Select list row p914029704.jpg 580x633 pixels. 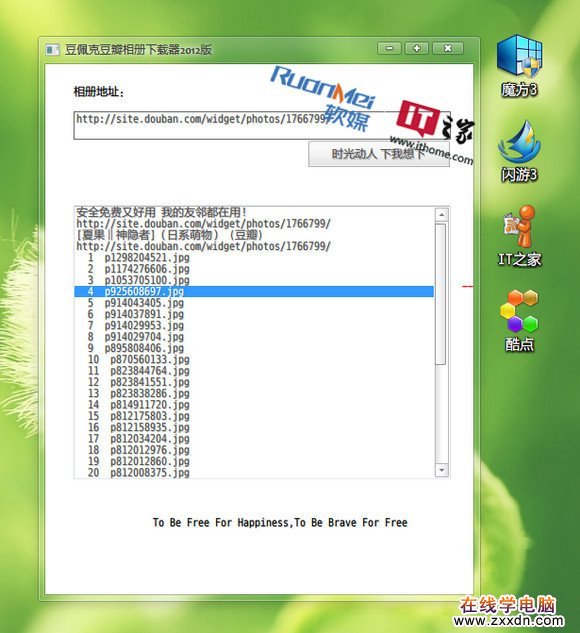254,337
